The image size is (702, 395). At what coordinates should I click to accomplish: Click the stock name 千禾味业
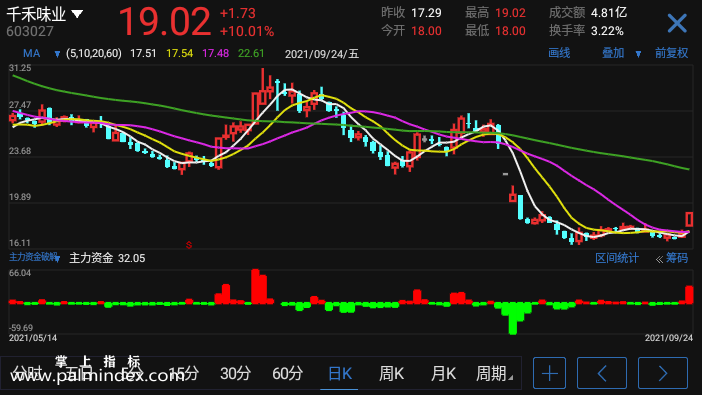36,14
